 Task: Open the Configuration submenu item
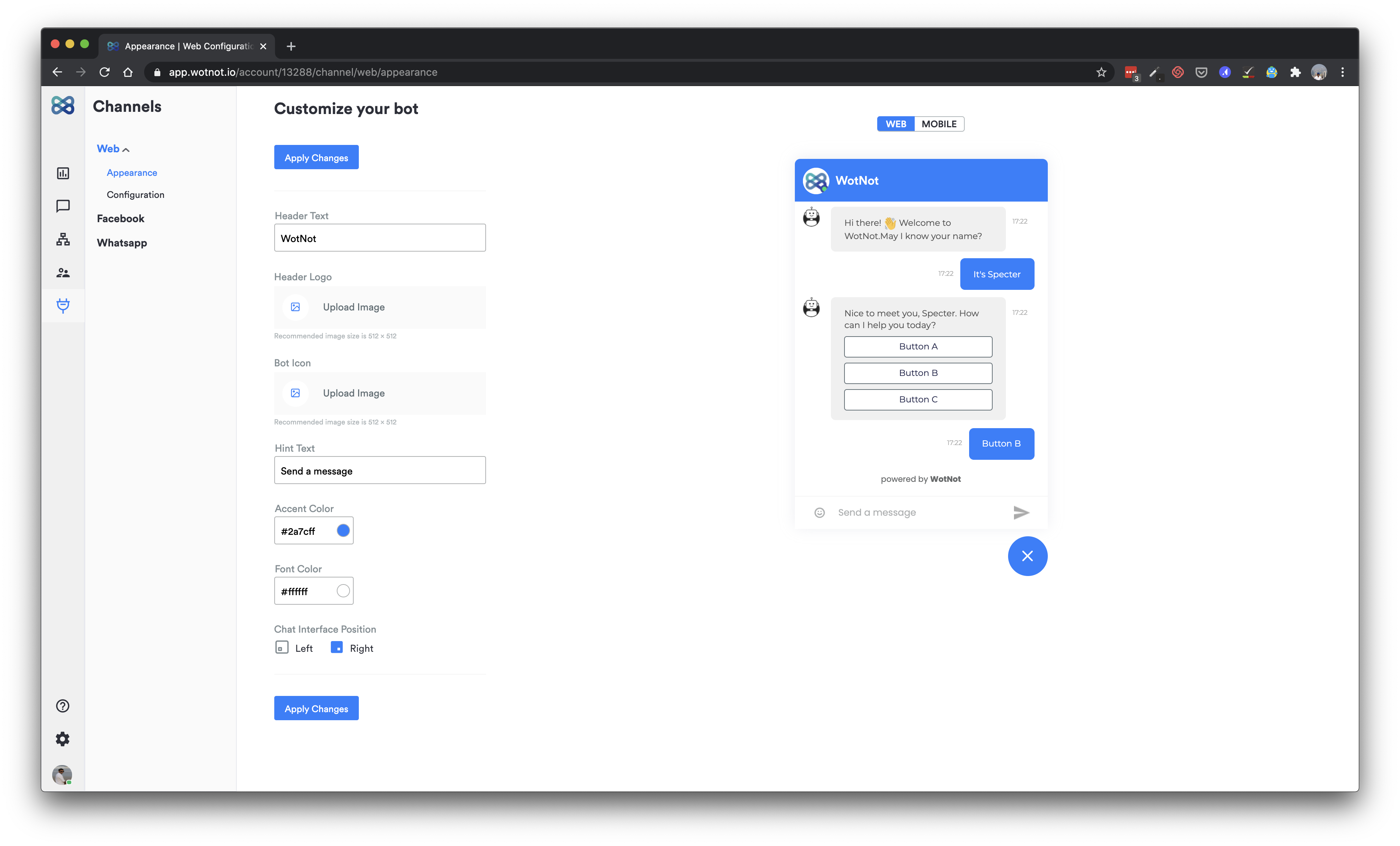pyautogui.click(x=135, y=195)
